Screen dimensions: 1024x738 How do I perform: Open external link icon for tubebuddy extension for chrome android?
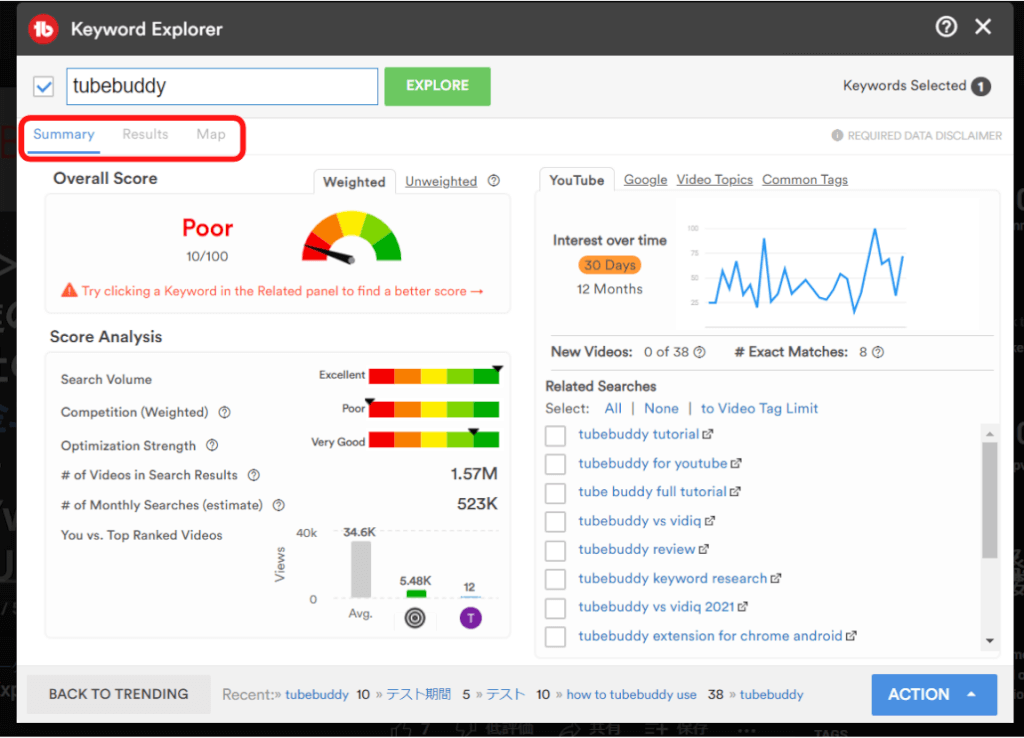pyautogui.click(x=851, y=635)
